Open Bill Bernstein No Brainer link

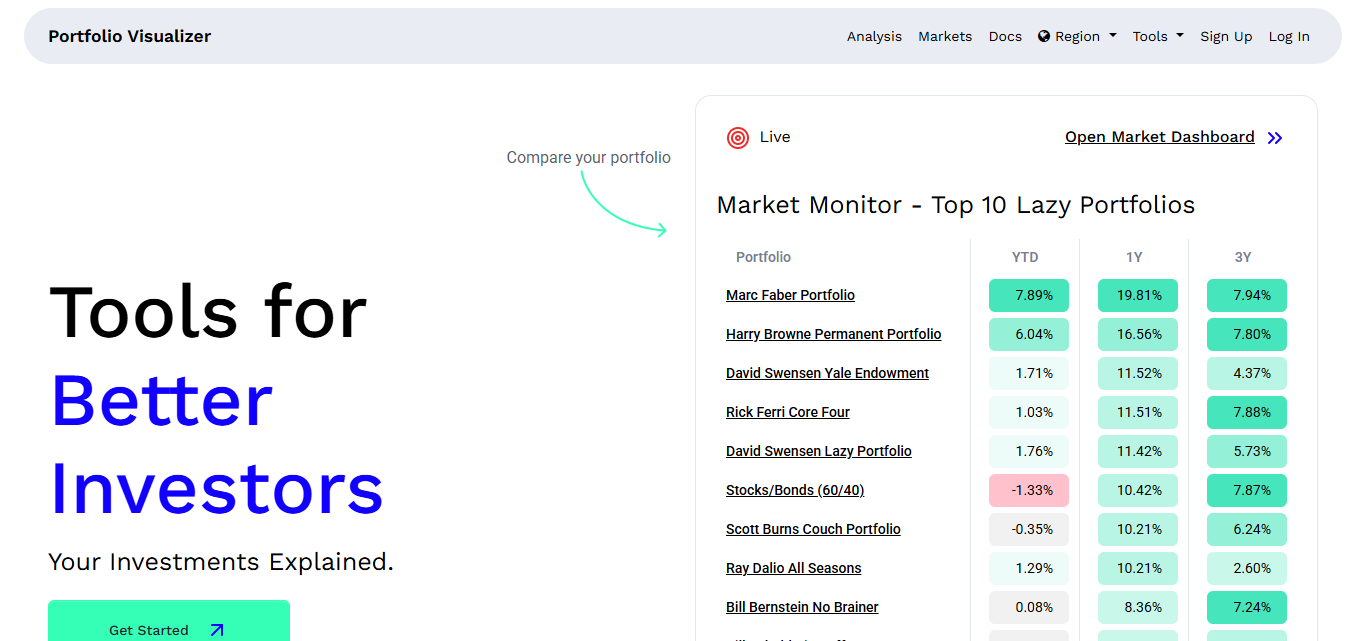tap(802, 607)
